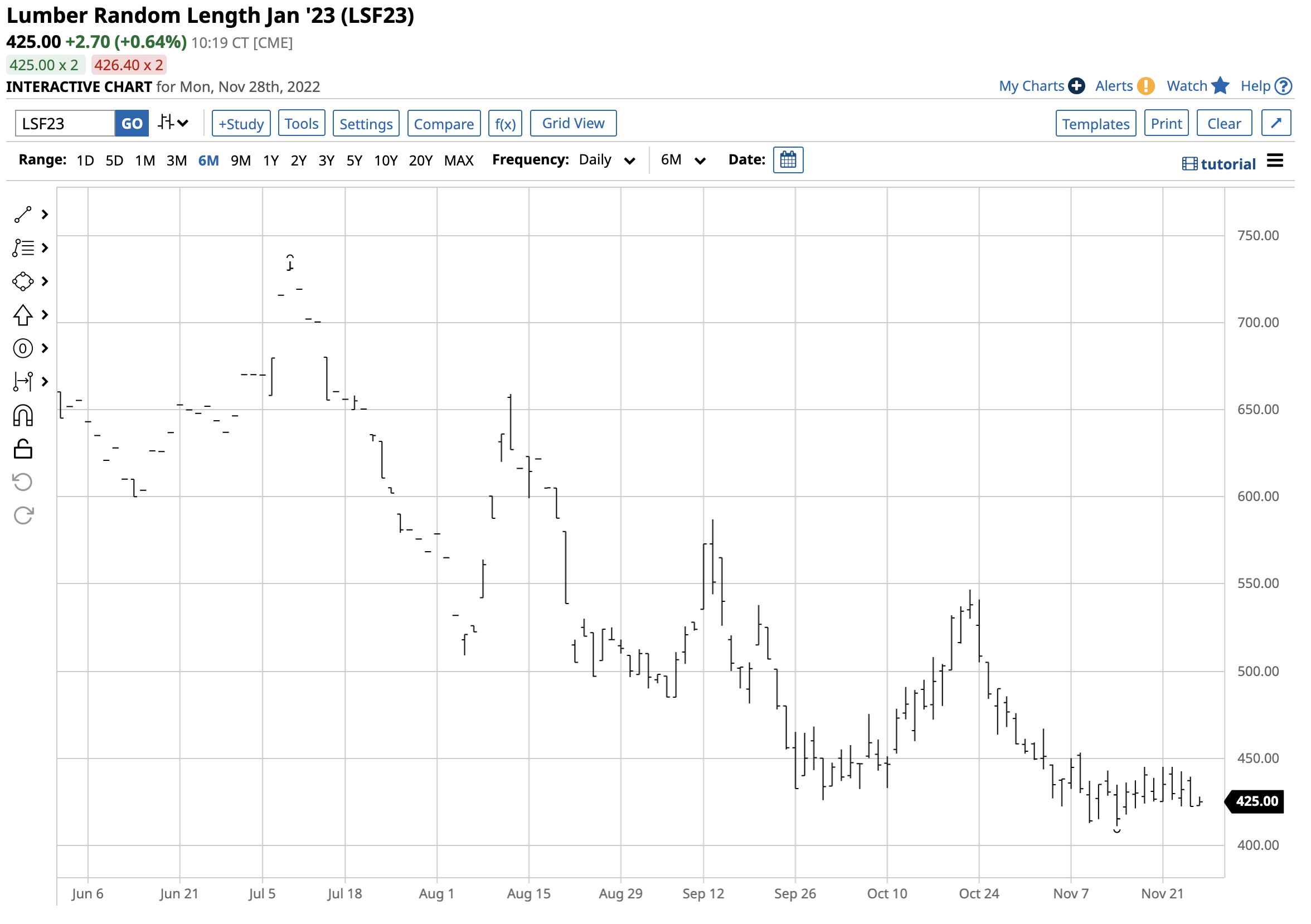The height and width of the screenshot is (924, 1311).
Task: Open the bar type chart style dropdown
Action: click(173, 123)
